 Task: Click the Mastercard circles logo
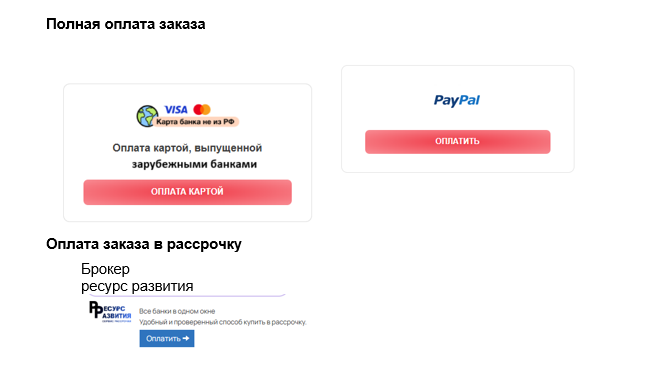[202, 109]
